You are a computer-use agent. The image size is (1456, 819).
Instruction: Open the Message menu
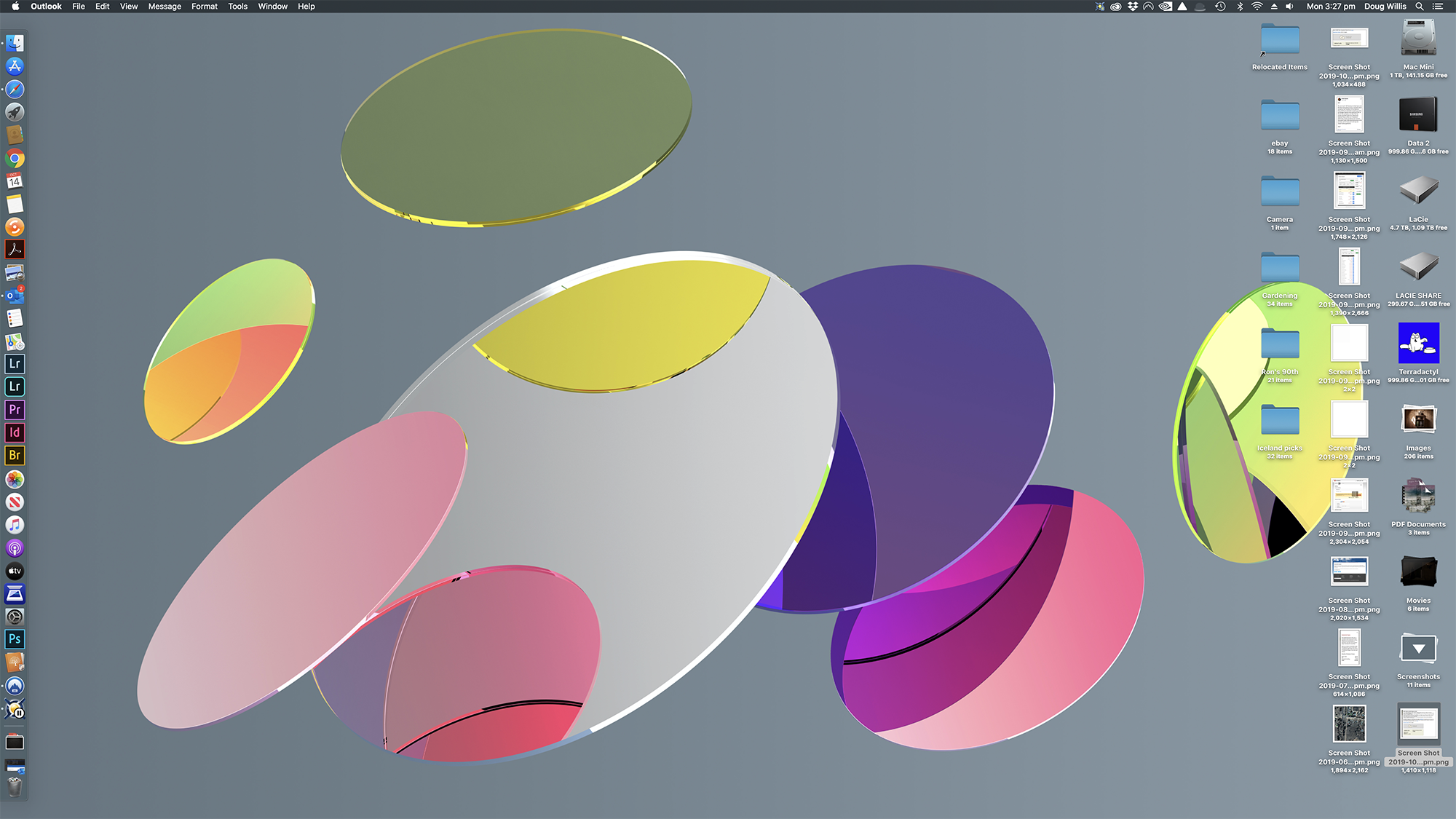165,7
